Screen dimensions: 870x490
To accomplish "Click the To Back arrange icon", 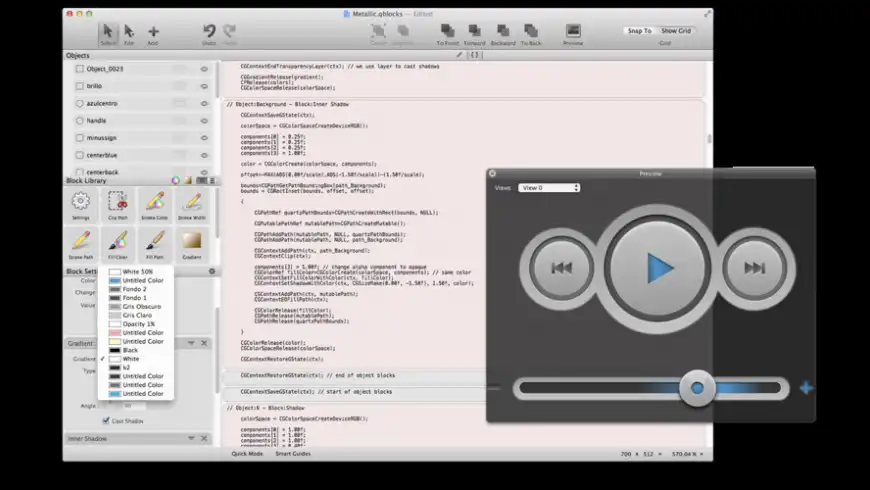I will [x=533, y=32].
